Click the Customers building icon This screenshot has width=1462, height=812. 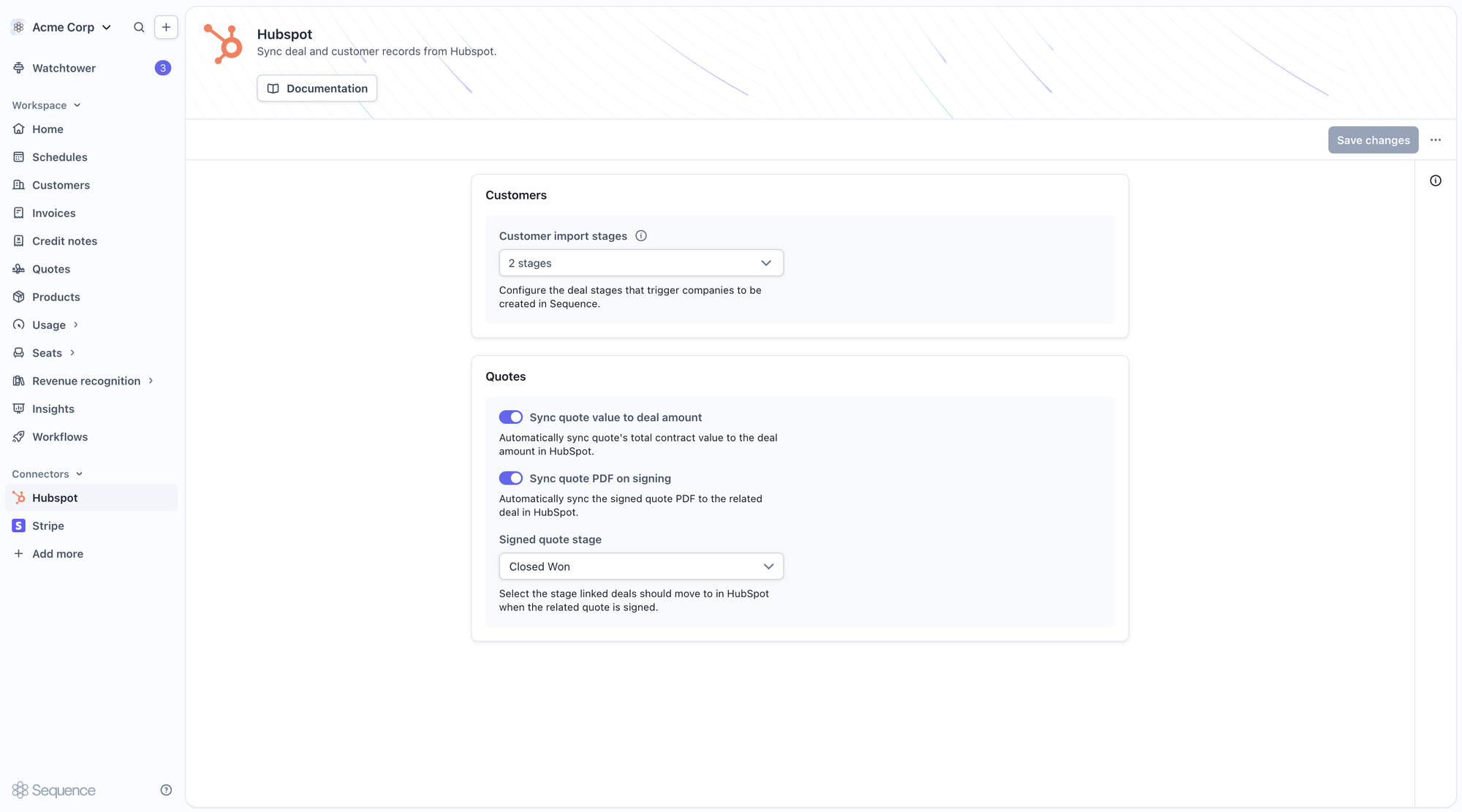[19, 185]
